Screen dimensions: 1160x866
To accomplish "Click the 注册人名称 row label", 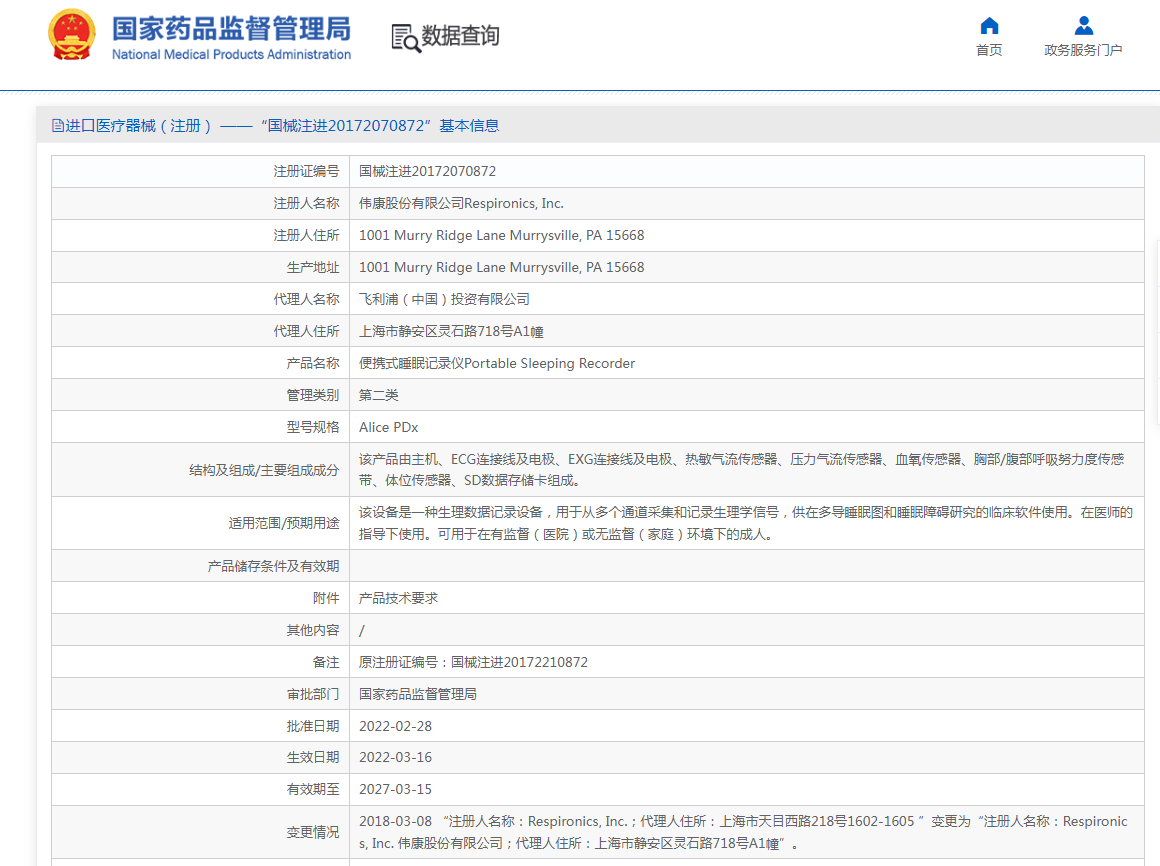I will pyautogui.click(x=306, y=203).
